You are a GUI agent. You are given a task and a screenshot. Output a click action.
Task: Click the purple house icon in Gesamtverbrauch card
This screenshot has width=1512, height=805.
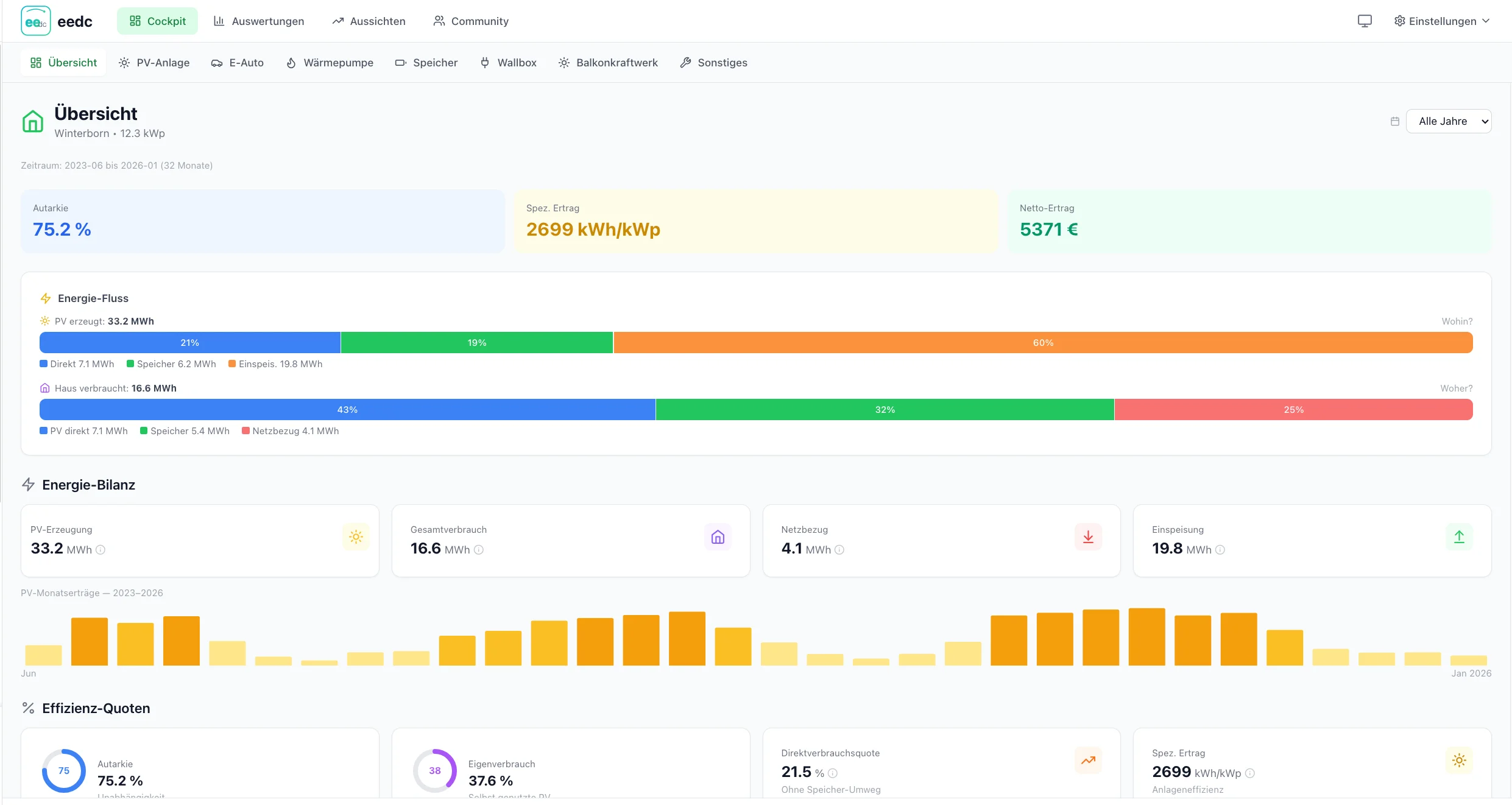[x=718, y=537]
